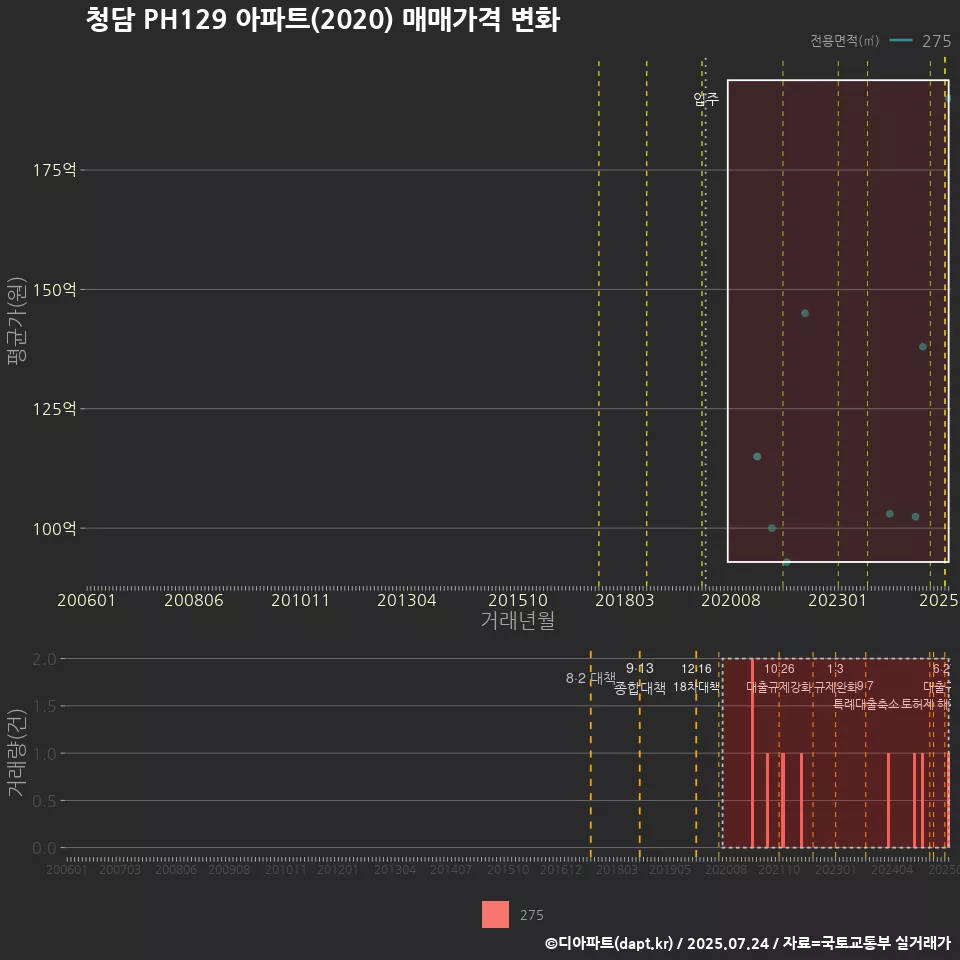Viewport: 960px width, 960px height.
Task: Click the 9·13 종합대책 policy annotation
Action: (x=640, y=678)
